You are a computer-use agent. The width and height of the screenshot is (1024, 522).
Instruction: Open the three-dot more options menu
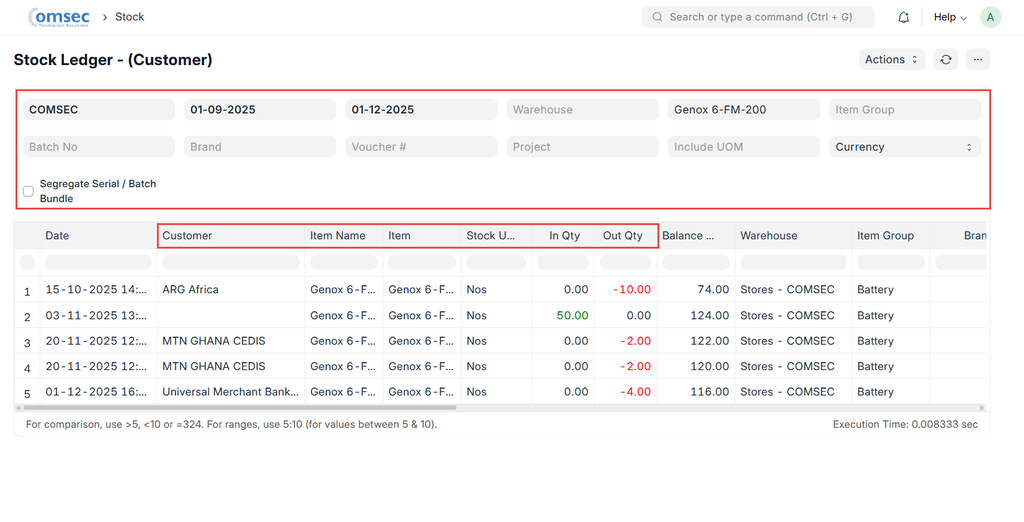pyautogui.click(x=978, y=60)
